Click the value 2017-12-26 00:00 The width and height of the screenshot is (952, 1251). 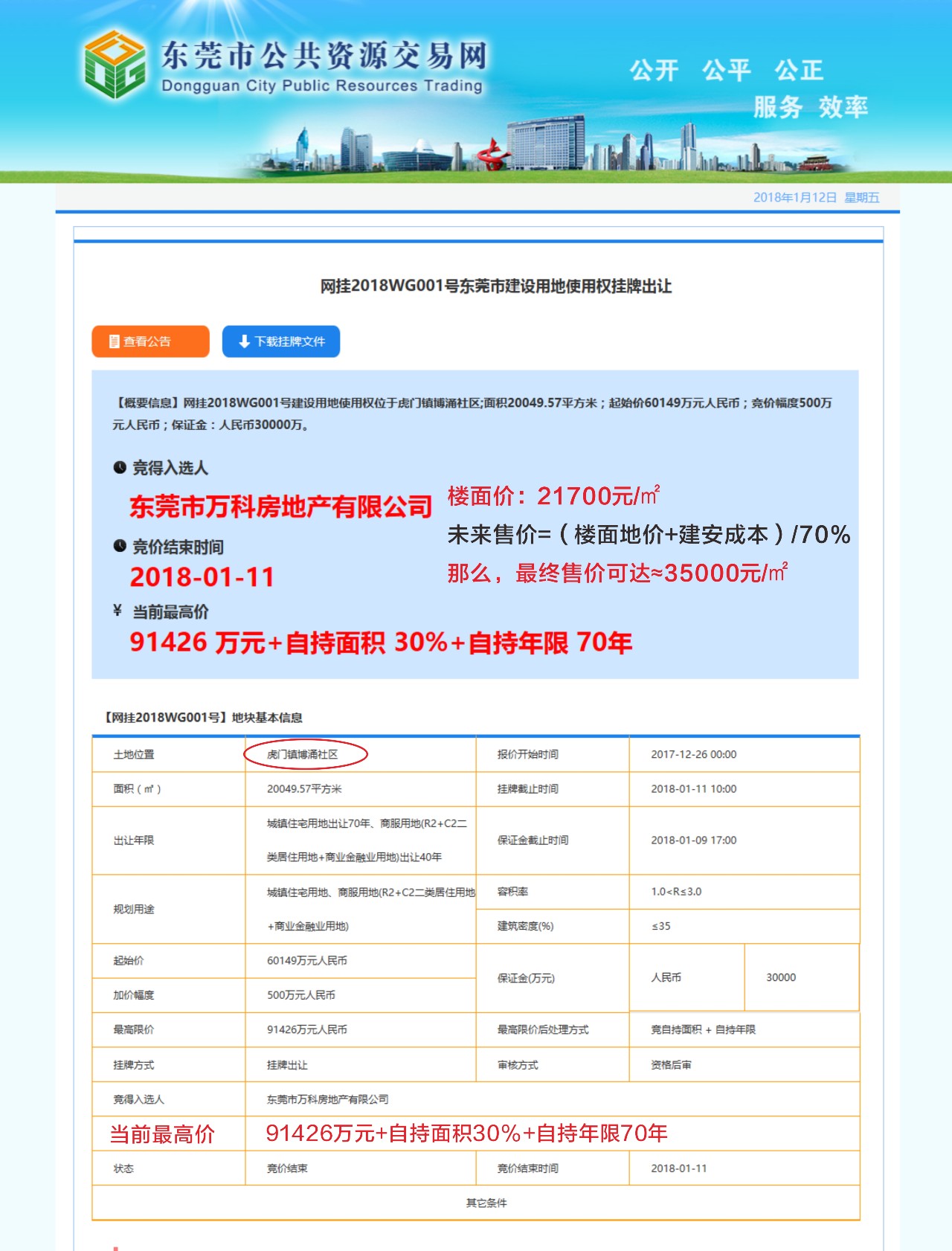(x=693, y=754)
